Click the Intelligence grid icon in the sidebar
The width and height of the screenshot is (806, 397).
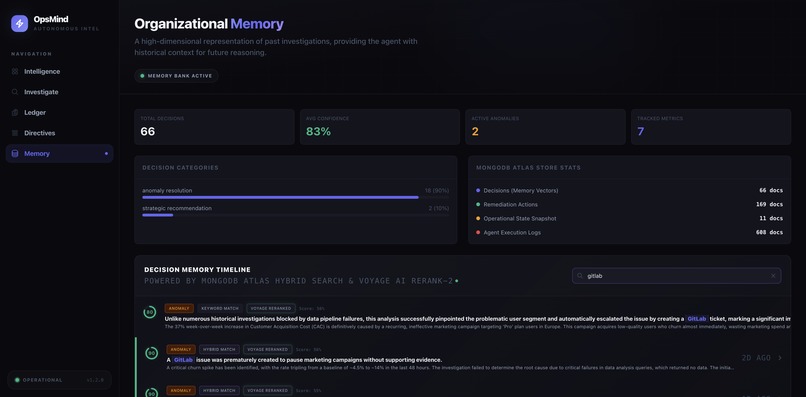(15, 71)
